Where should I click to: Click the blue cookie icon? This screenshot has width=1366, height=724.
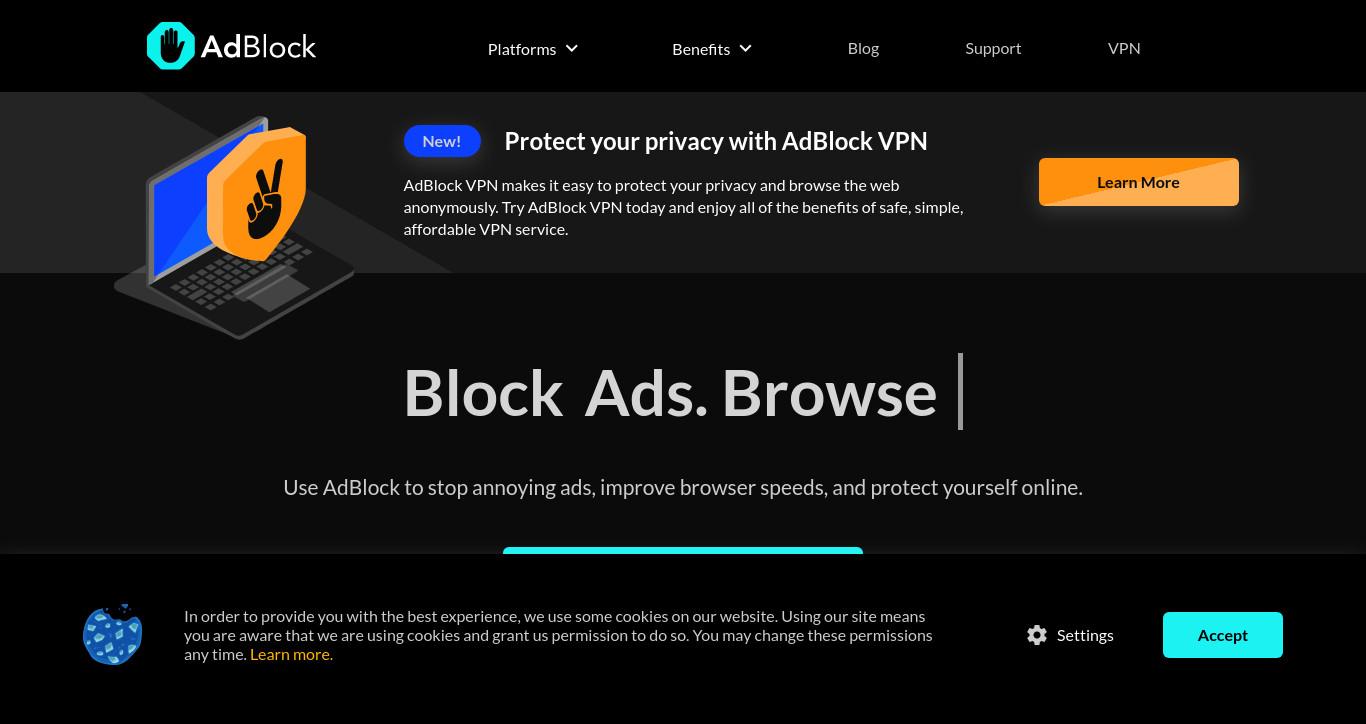(113, 634)
